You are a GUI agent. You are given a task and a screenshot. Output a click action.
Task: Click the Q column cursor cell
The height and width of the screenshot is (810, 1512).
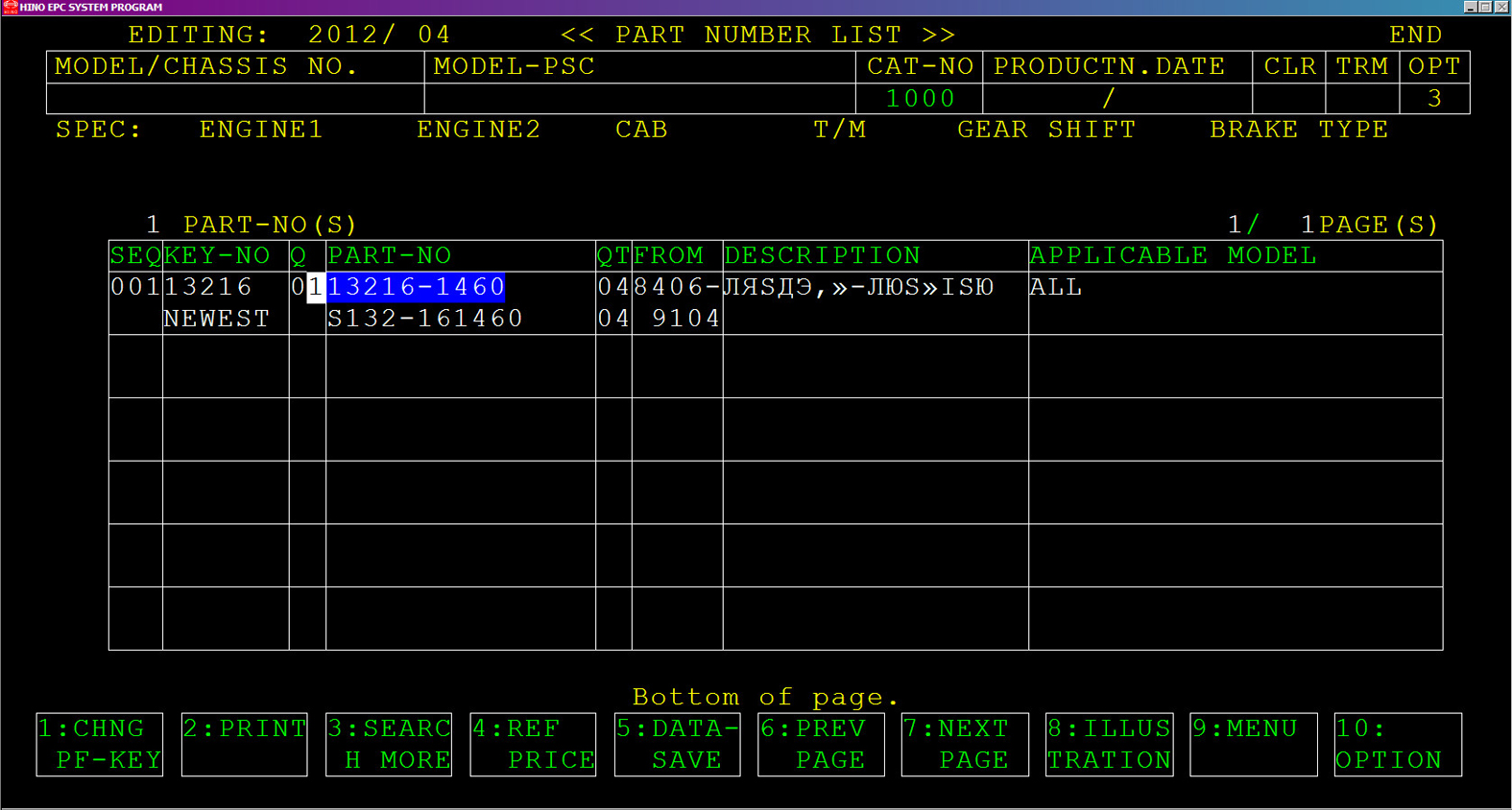pos(316,287)
